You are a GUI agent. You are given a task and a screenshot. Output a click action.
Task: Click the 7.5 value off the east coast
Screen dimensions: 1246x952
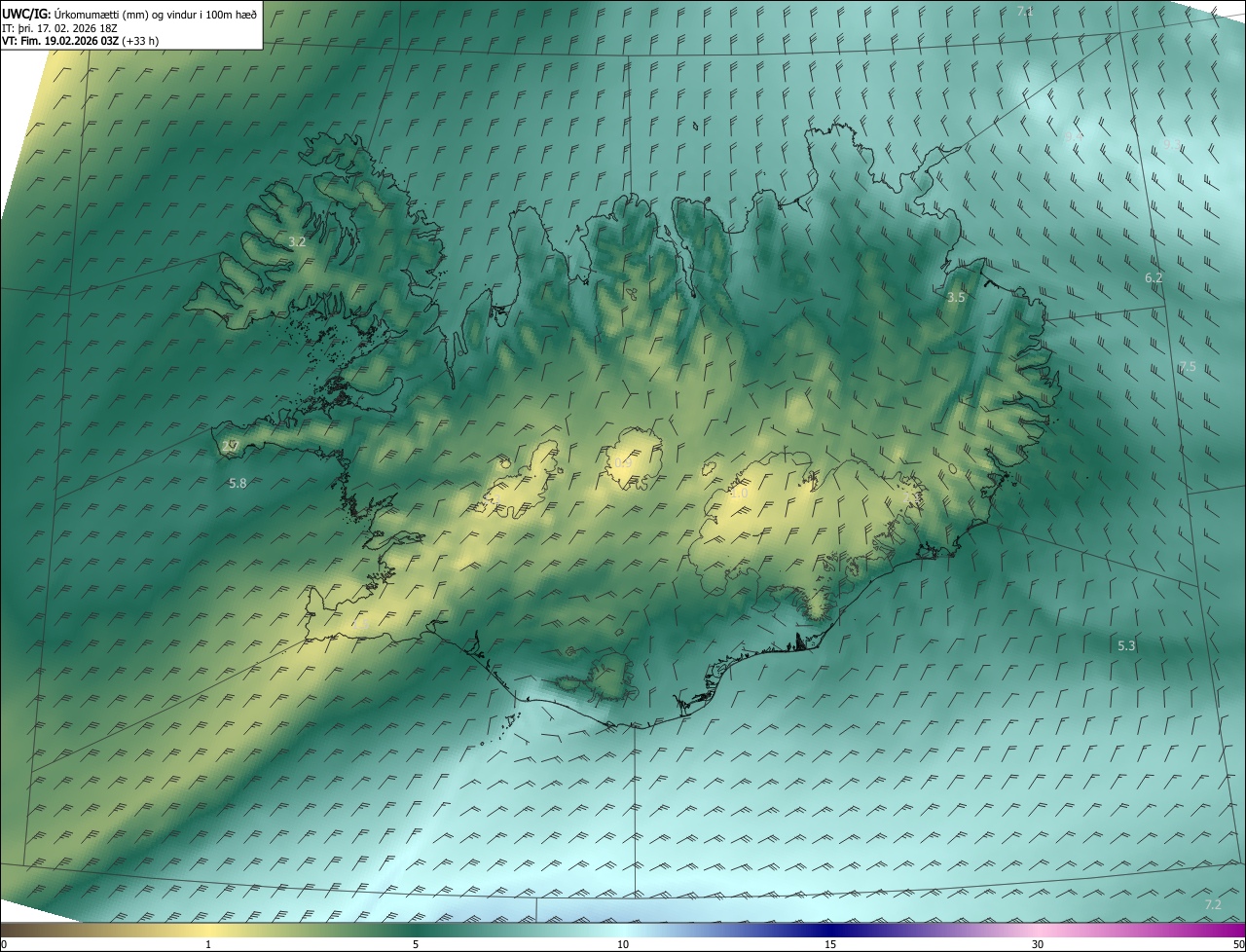coord(1188,367)
